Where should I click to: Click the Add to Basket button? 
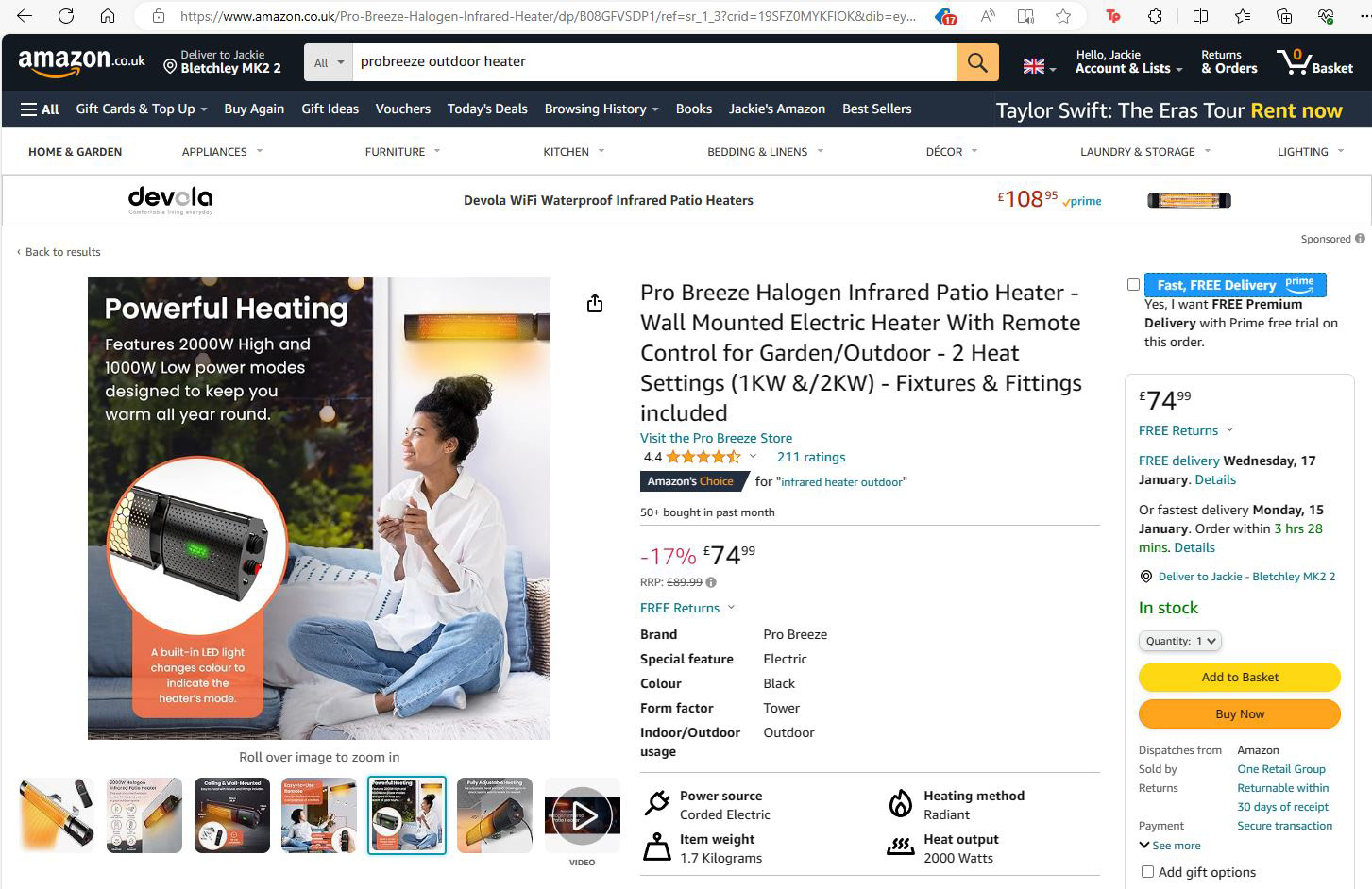click(1240, 677)
